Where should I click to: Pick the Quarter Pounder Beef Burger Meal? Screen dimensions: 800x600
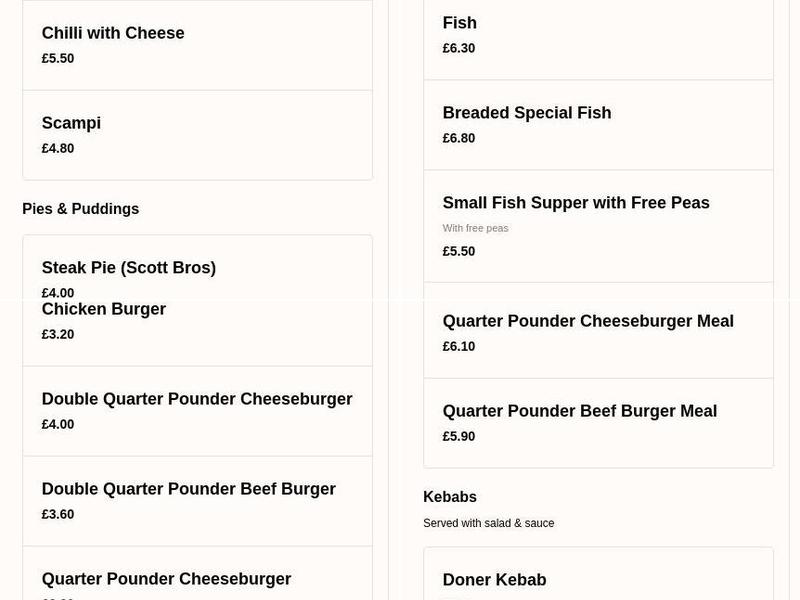point(580,411)
